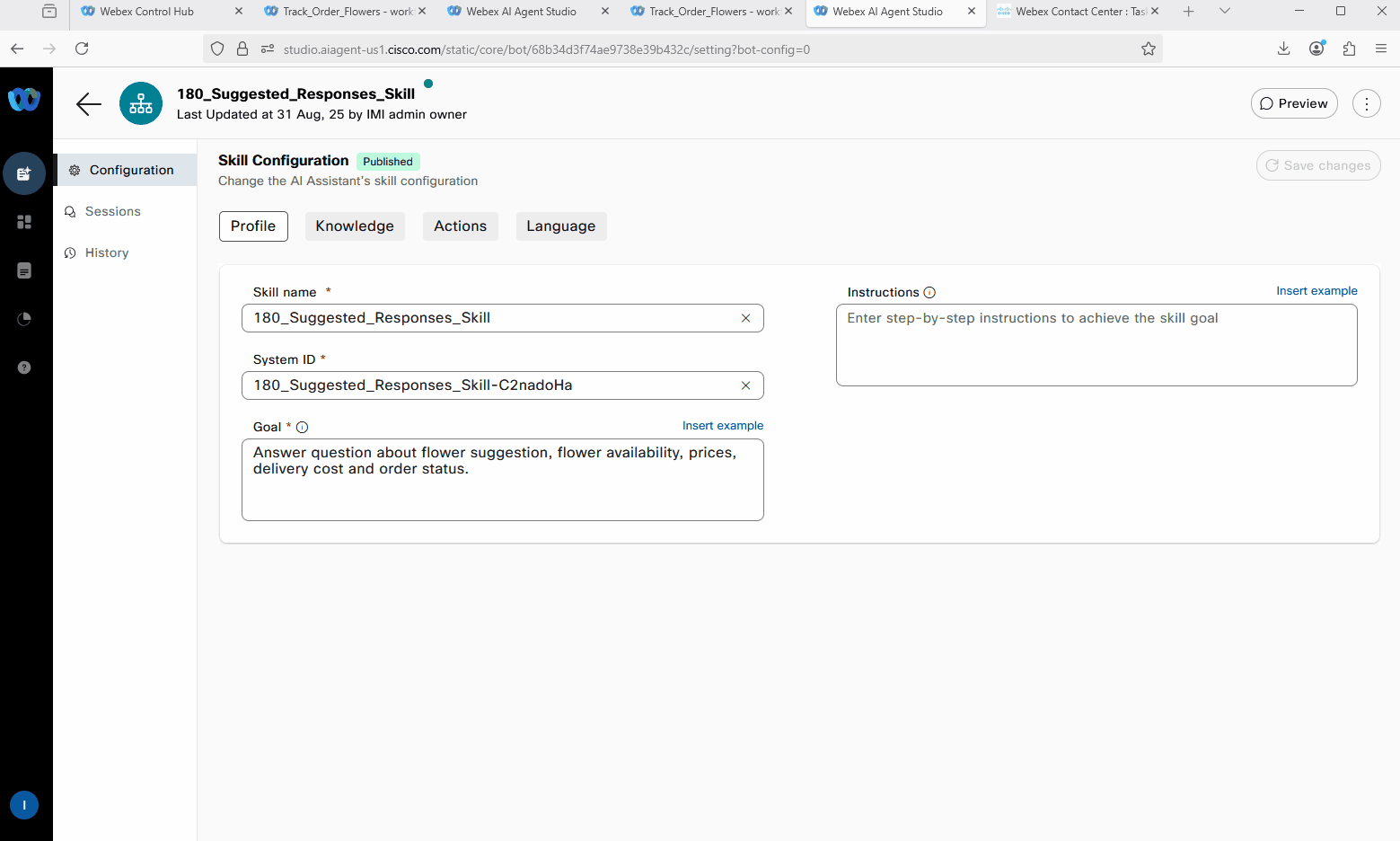This screenshot has height=841, width=1400.
Task: Open the three-dot more options menu
Action: click(x=1366, y=104)
